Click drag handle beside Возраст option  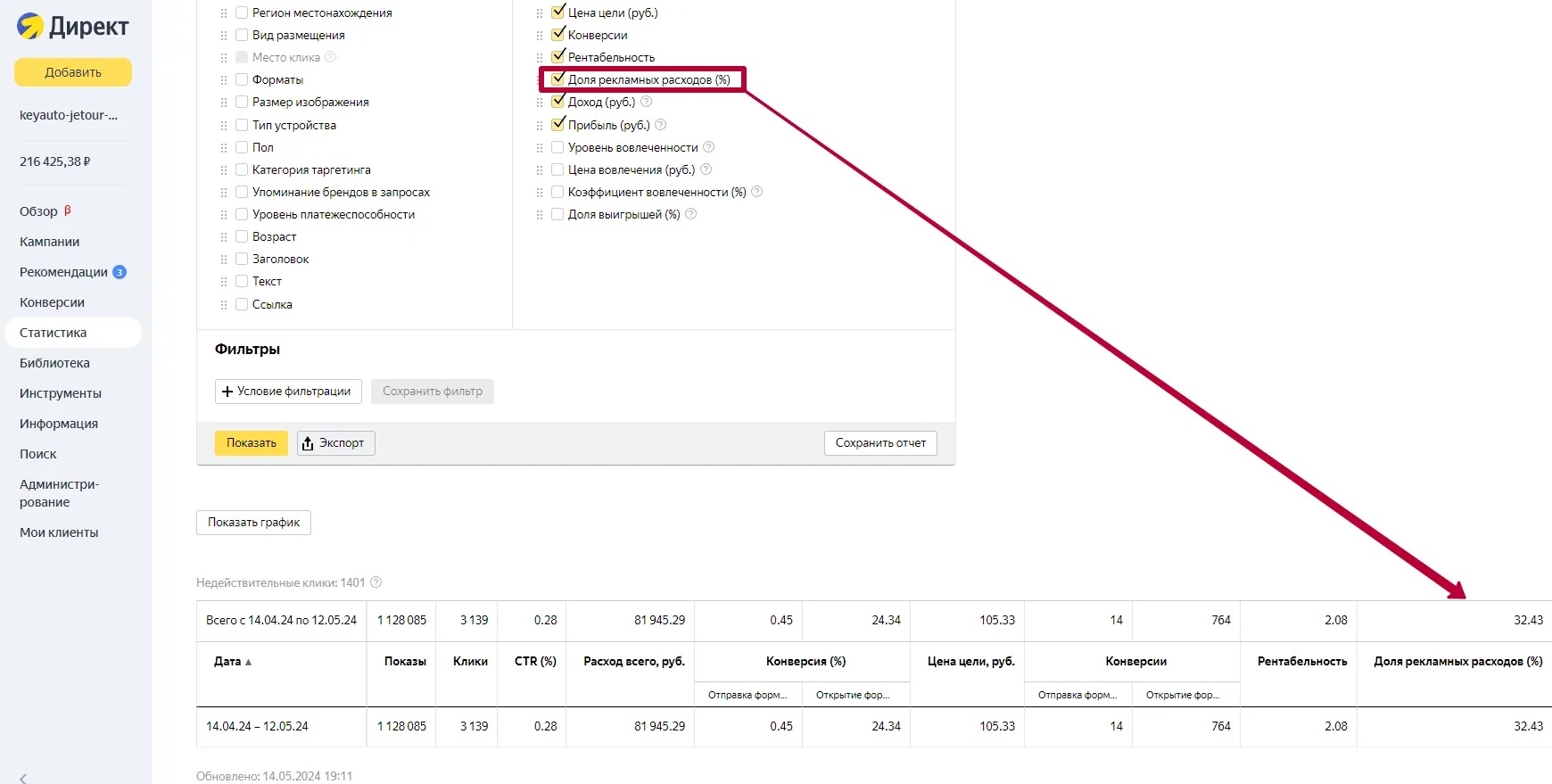coord(224,237)
